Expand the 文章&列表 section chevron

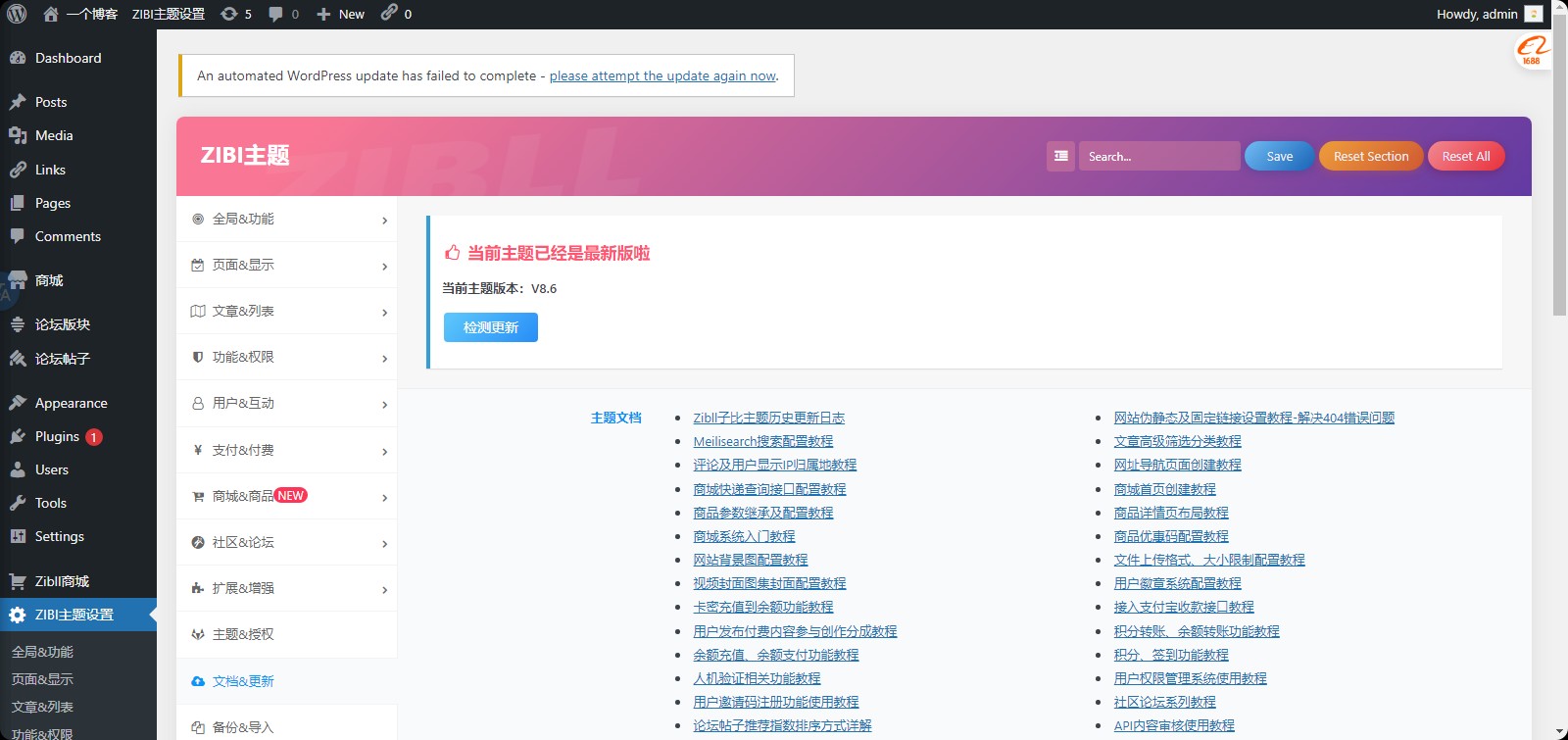click(384, 313)
